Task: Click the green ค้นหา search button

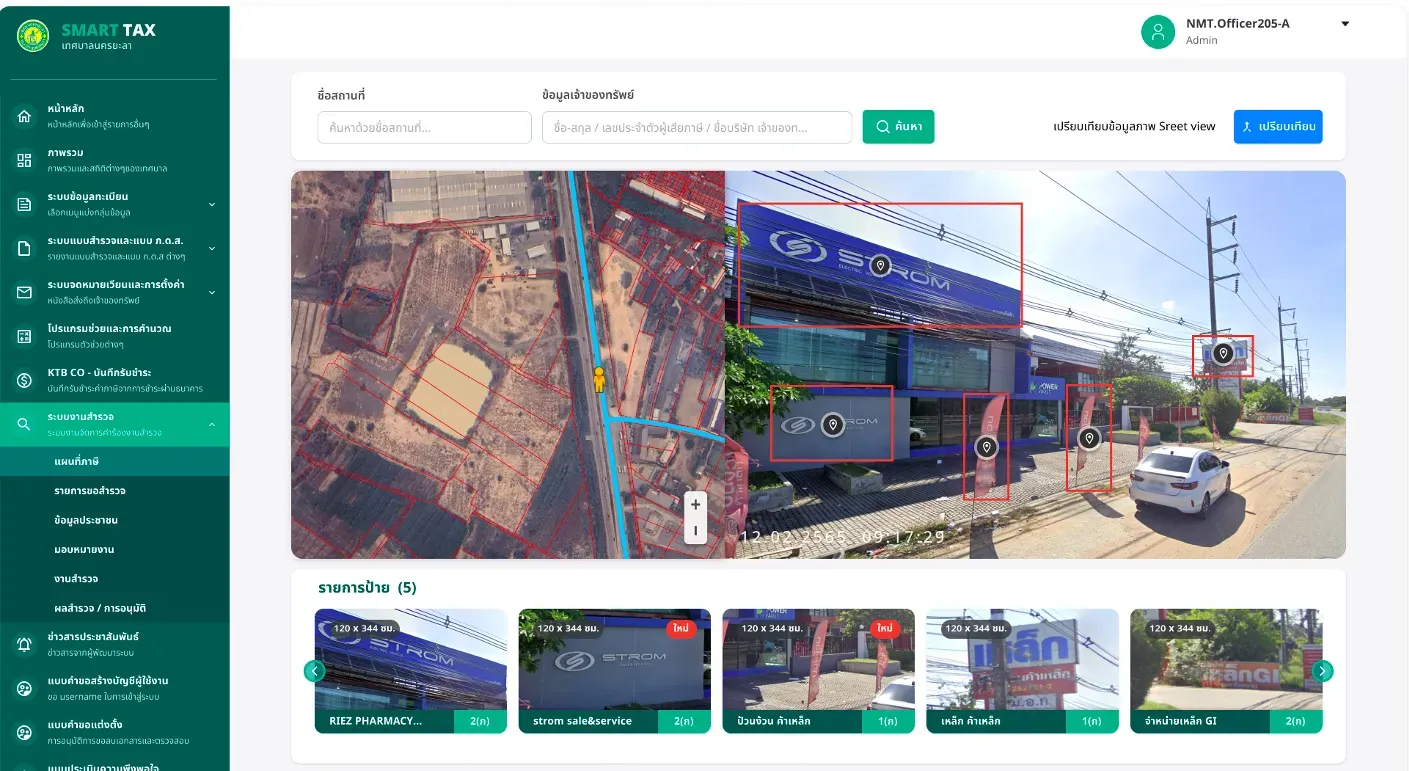Action: click(898, 127)
